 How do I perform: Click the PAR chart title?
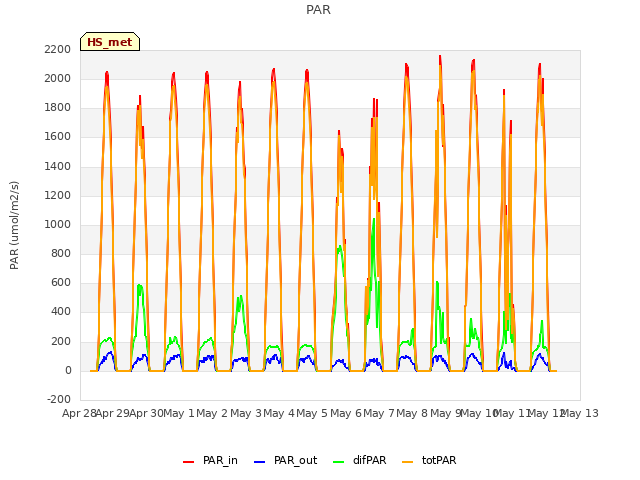point(318,10)
